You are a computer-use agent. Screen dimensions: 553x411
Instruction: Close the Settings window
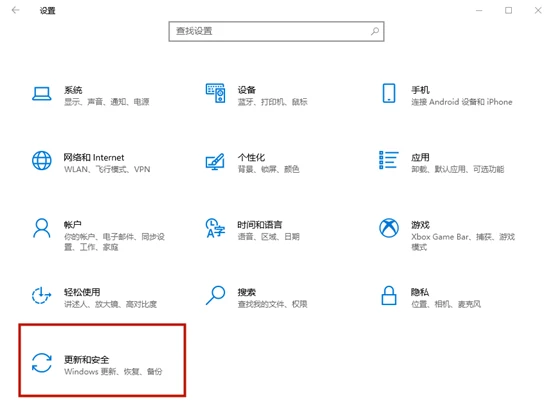pyautogui.click(x=538, y=10)
